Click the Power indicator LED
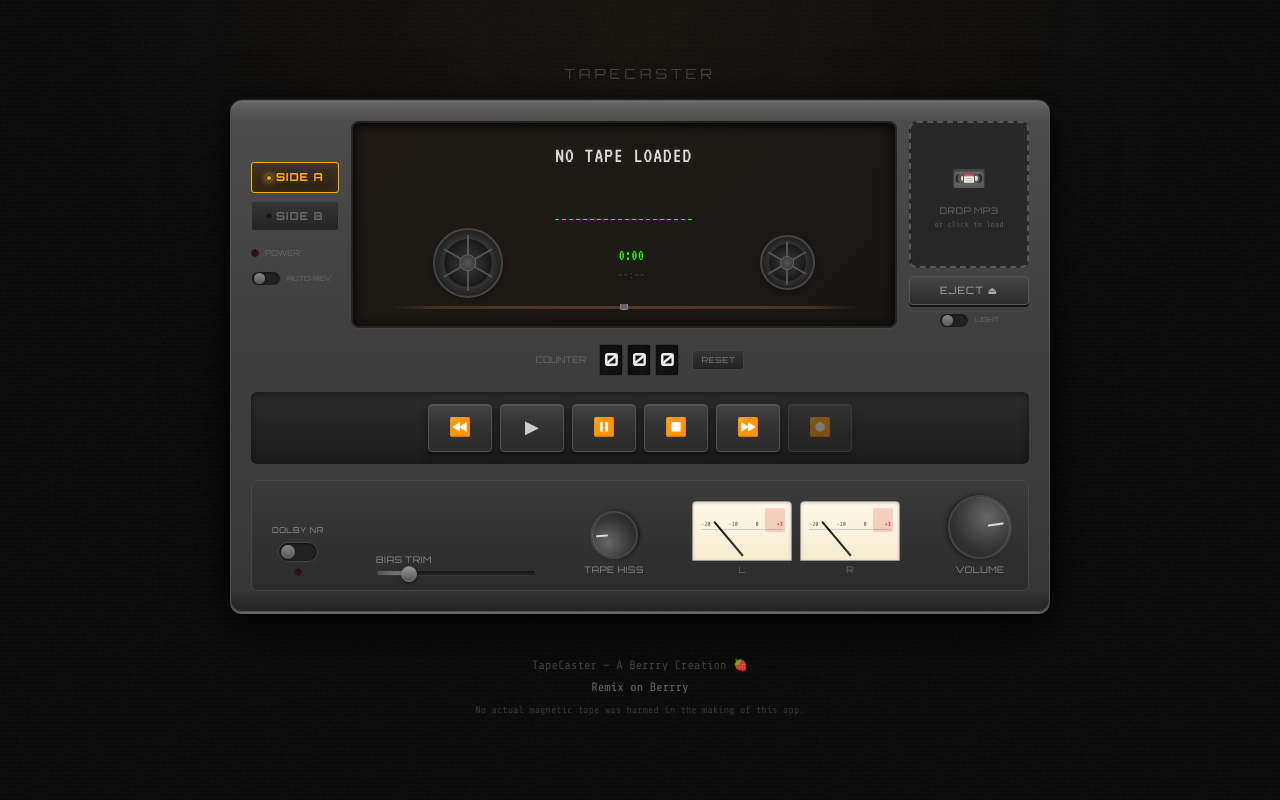1280x800 pixels. 255,253
